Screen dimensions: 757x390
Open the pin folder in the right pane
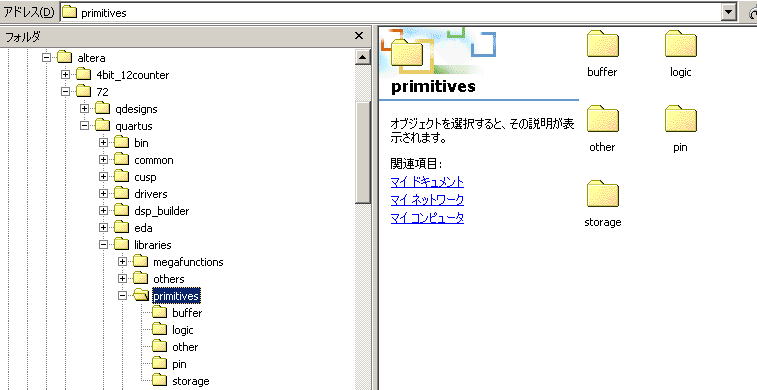[x=680, y=119]
